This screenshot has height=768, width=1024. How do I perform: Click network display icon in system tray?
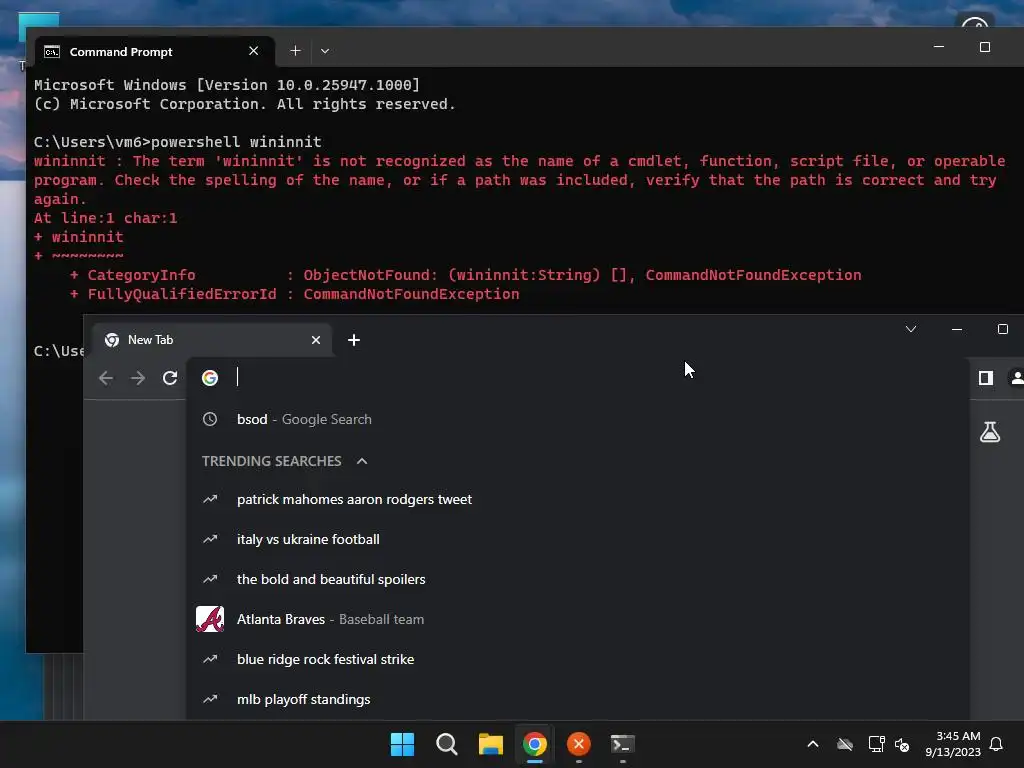[876, 744]
